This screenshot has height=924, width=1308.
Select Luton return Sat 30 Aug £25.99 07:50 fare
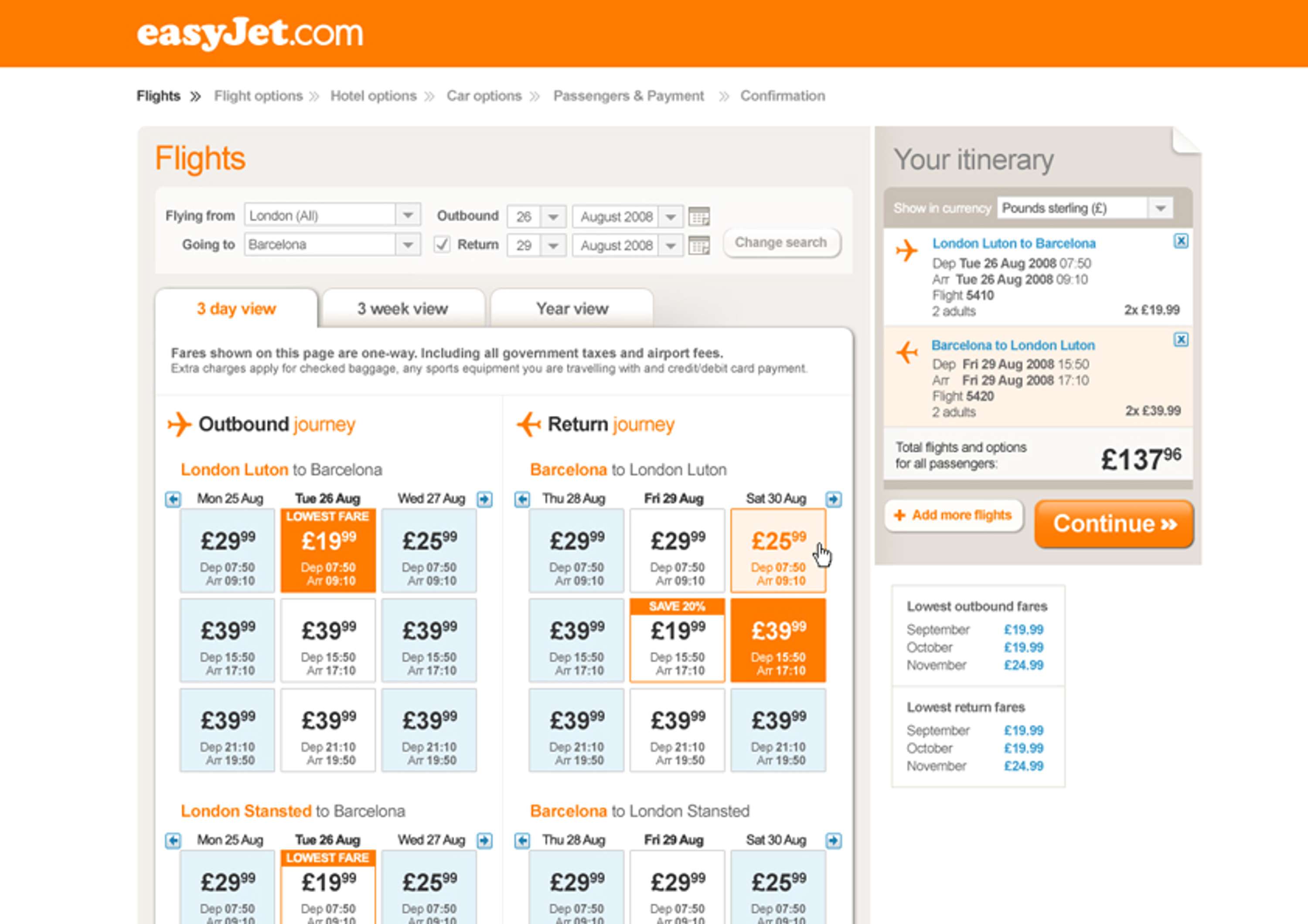point(778,550)
